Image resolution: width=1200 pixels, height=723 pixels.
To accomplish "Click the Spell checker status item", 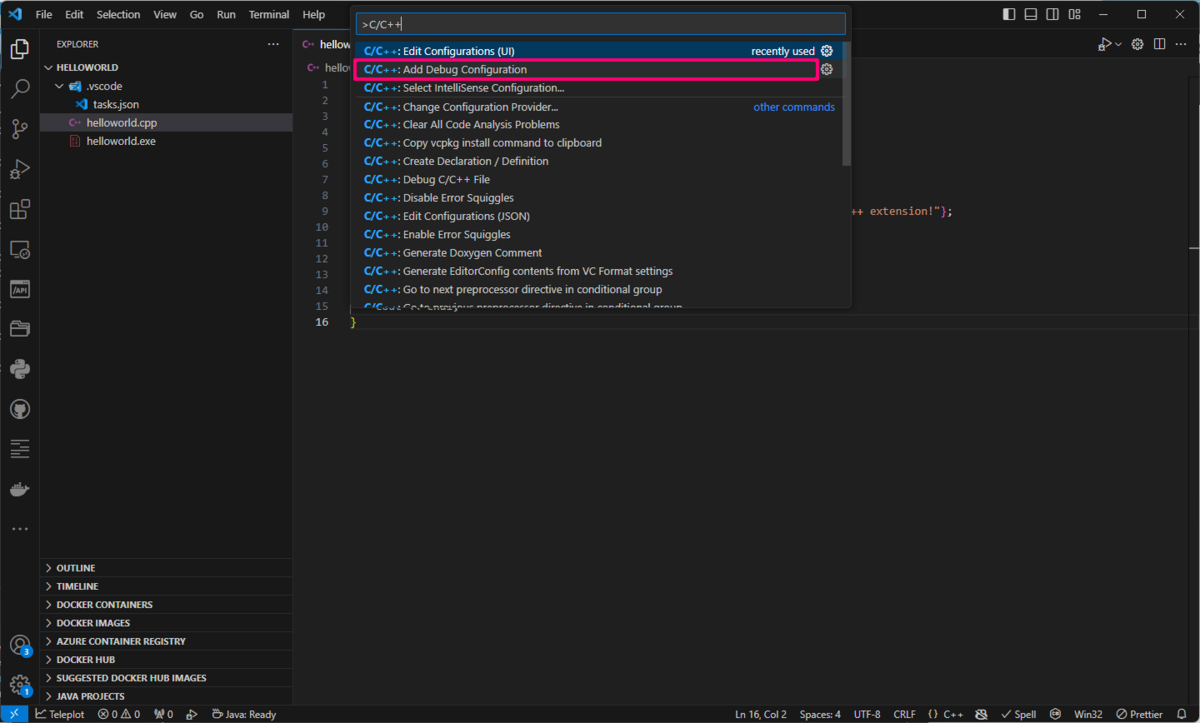I will pyautogui.click(x=1019, y=714).
